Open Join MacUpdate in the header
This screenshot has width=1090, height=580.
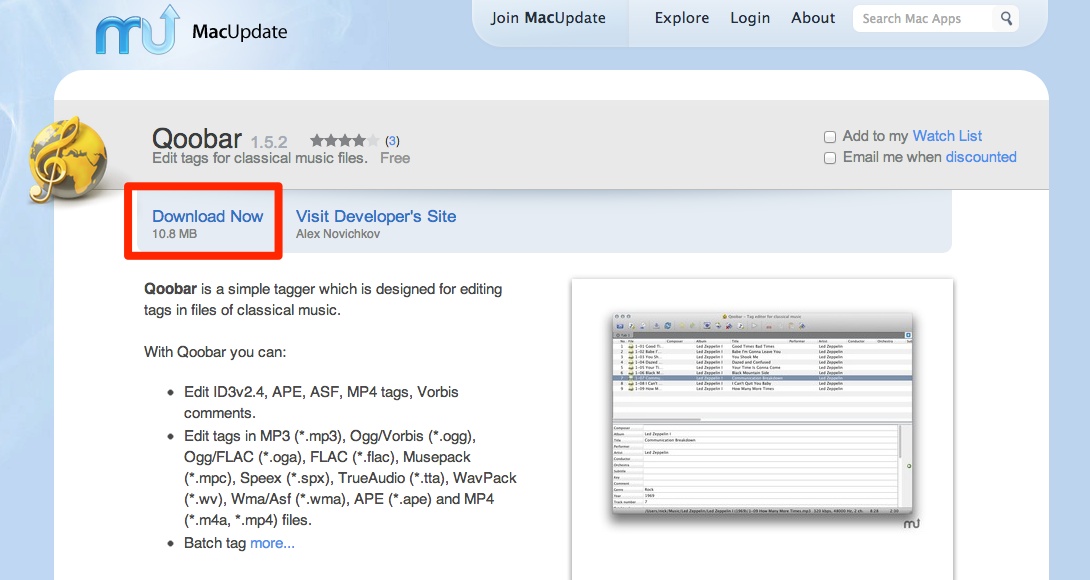pyautogui.click(x=548, y=18)
